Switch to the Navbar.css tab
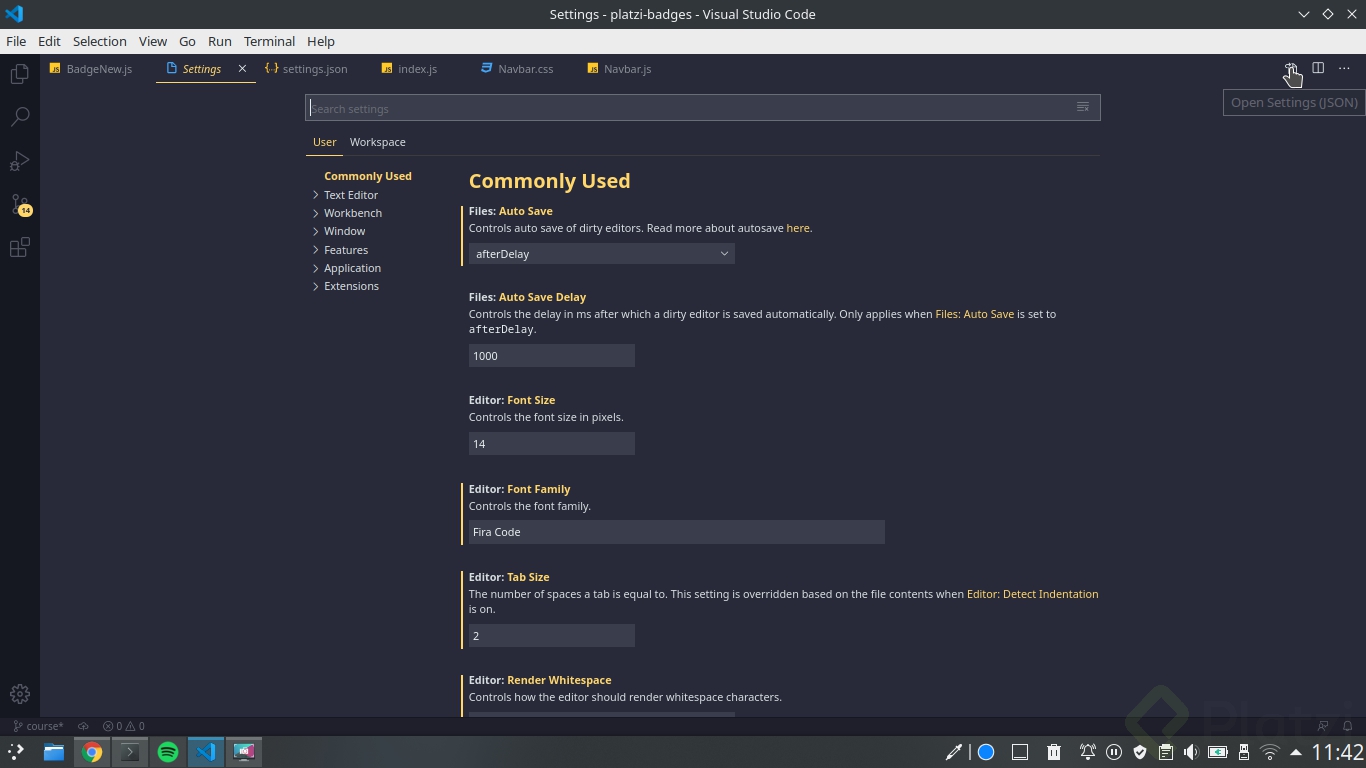Image resolution: width=1366 pixels, height=768 pixels. [x=518, y=69]
